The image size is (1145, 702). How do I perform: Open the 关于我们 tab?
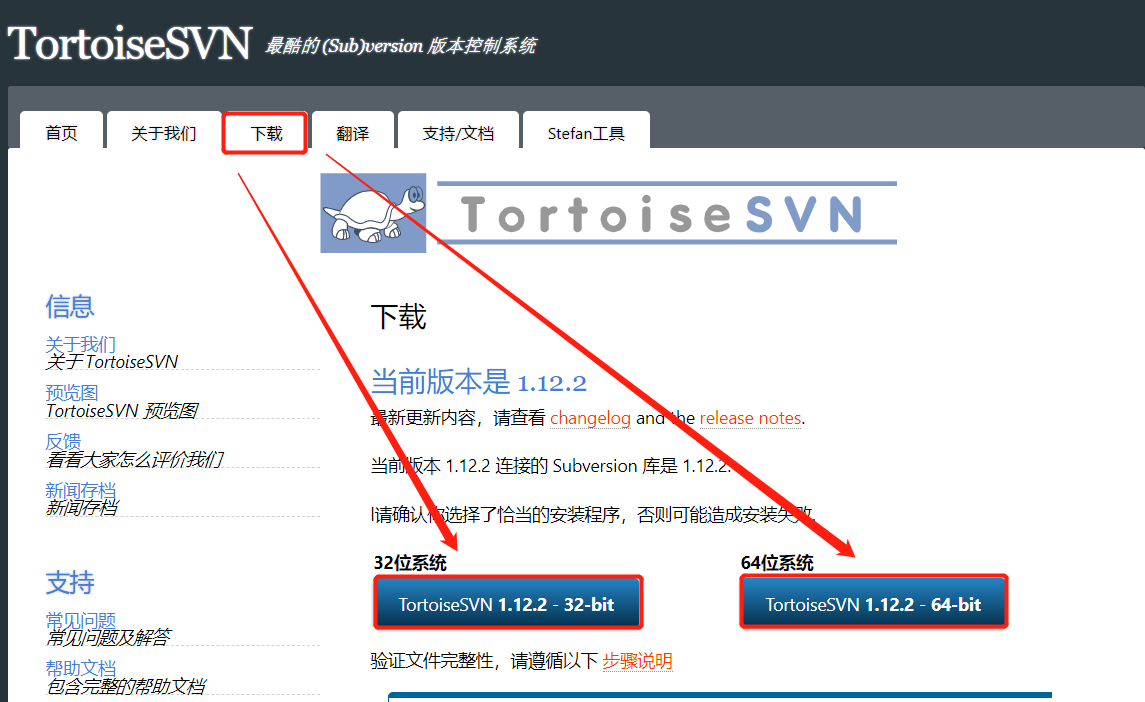pyautogui.click(x=164, y=133)
